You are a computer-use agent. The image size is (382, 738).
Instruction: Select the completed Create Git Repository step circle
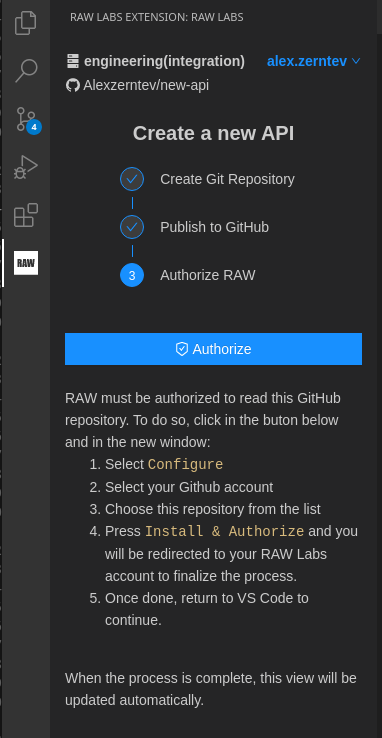pos(132,179)
